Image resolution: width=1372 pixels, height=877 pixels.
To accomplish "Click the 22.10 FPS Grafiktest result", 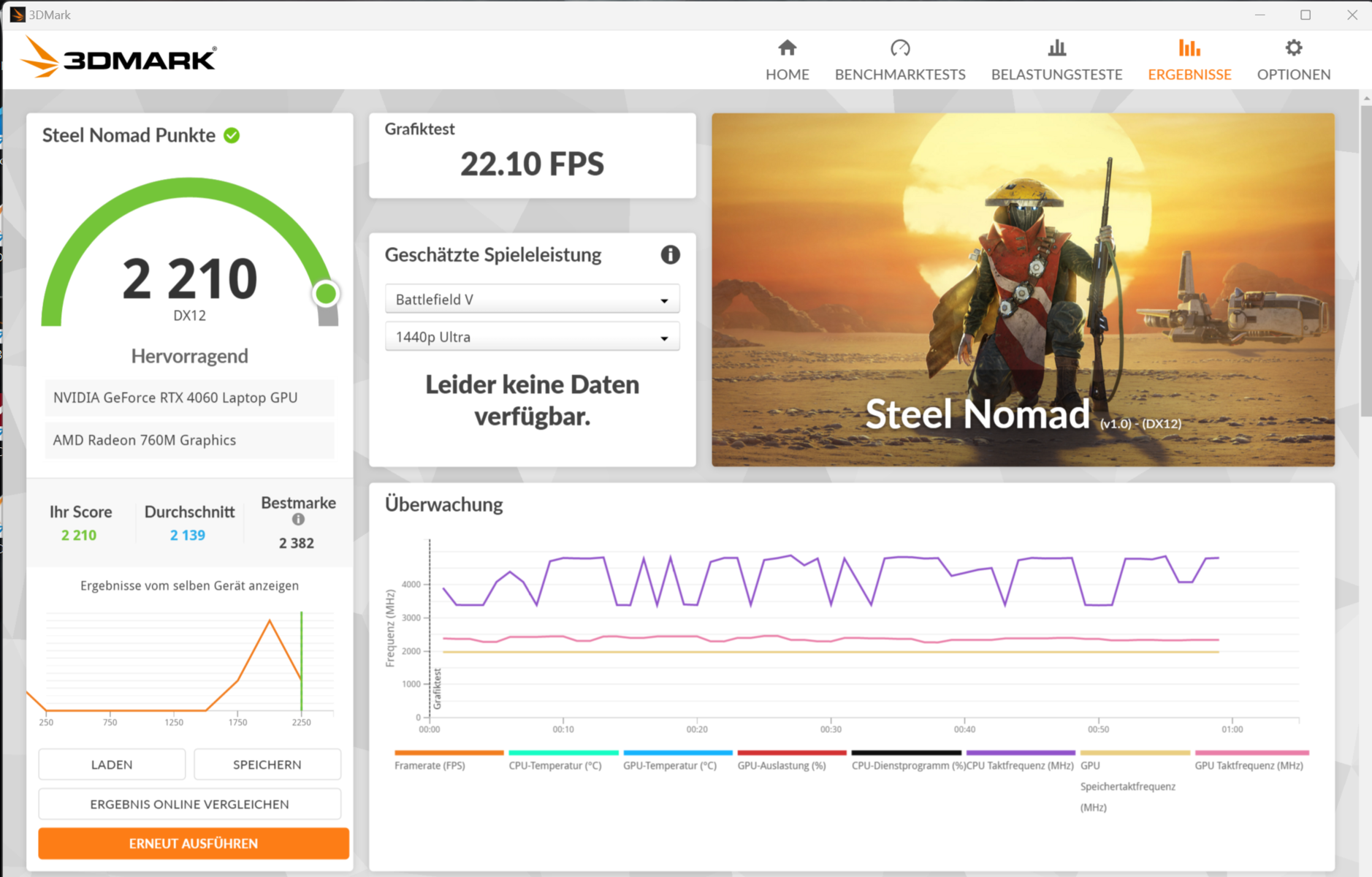I will click(x=532, y=164).
